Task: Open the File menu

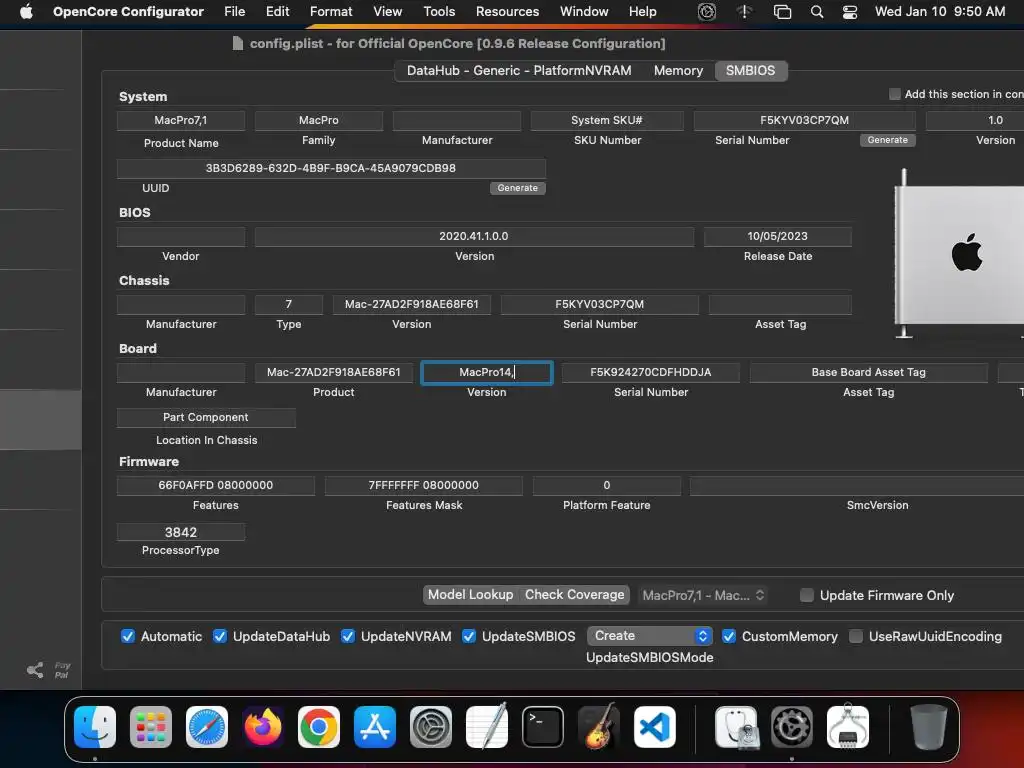Action: click(x=234, y=12)
